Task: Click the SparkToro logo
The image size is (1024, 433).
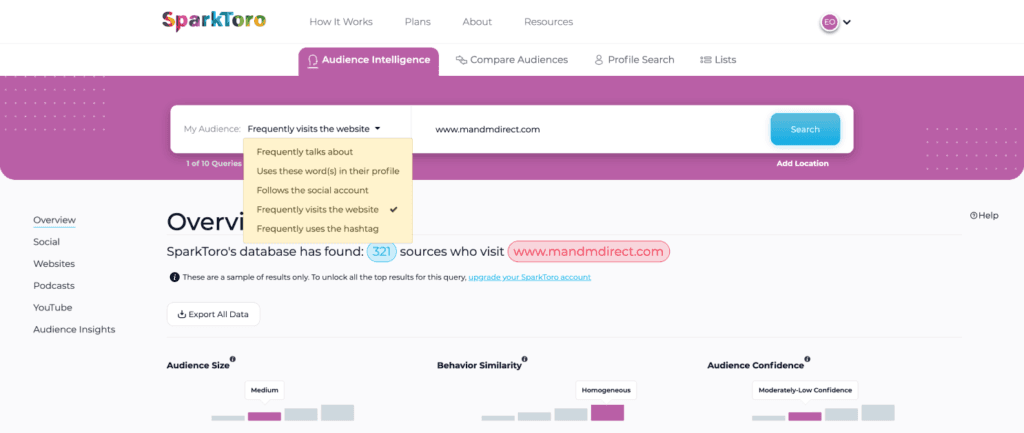Action: (214, 21)
